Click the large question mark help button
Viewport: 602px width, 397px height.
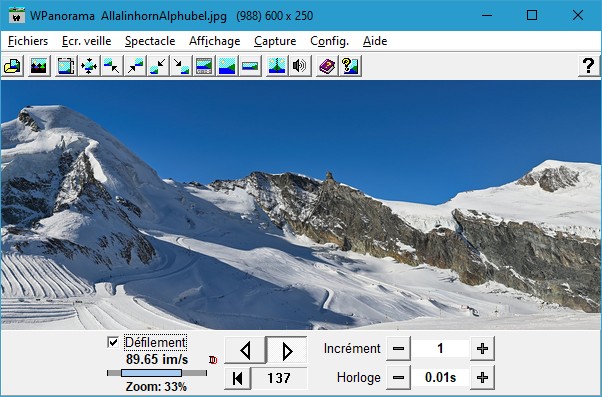(589, 66)
